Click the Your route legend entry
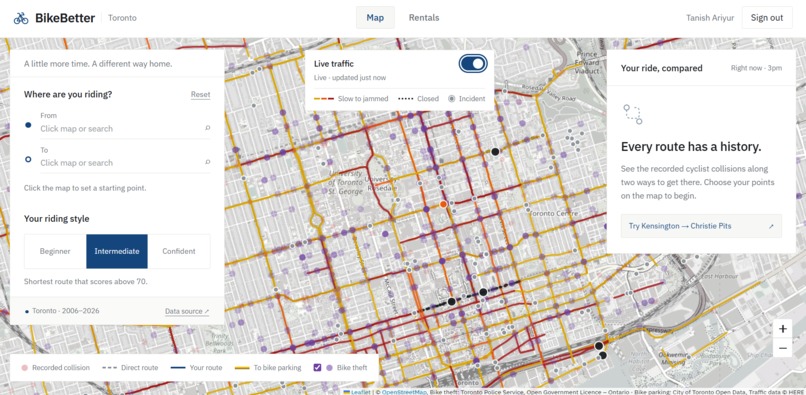This screenshot has width=806, height=395. click(196, 368)
